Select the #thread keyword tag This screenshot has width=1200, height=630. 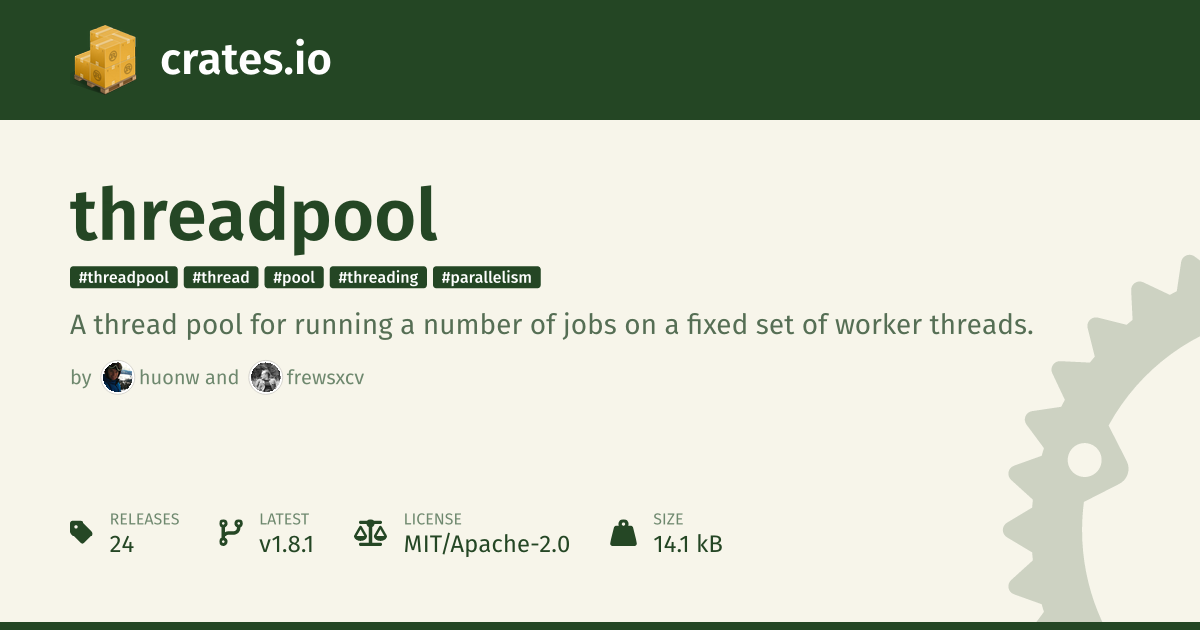point(221,278)
